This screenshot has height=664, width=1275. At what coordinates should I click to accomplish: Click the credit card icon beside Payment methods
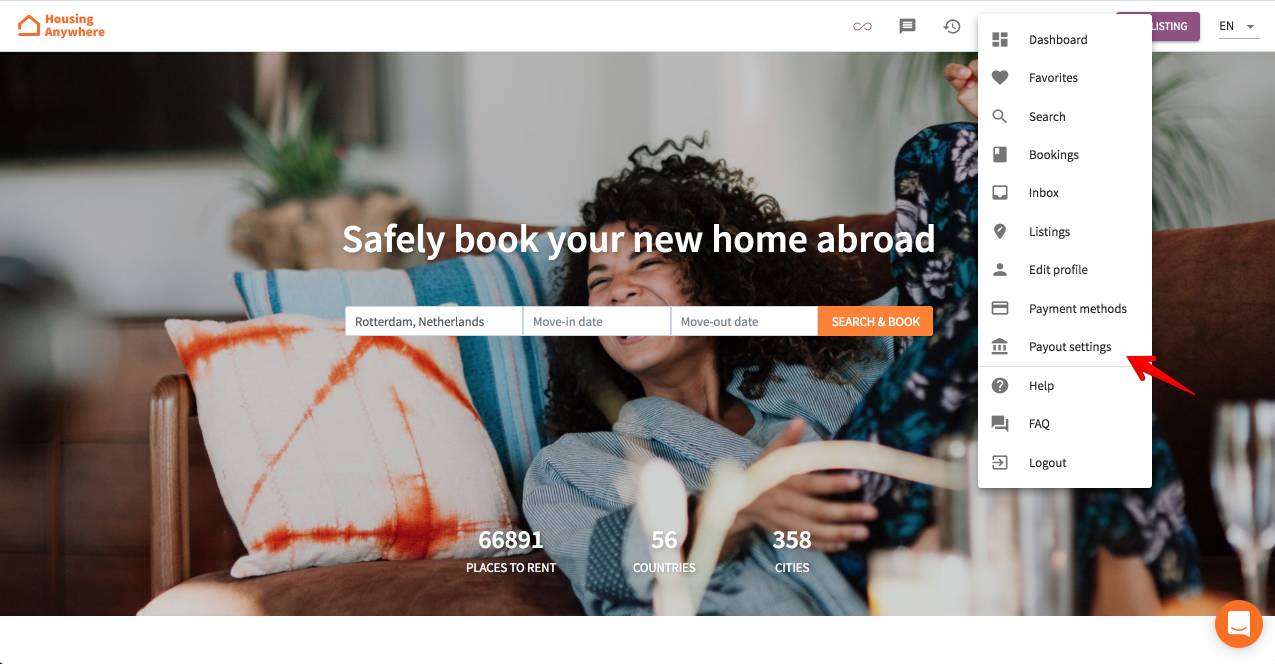pyautogui.click(x=1000, y=308)
